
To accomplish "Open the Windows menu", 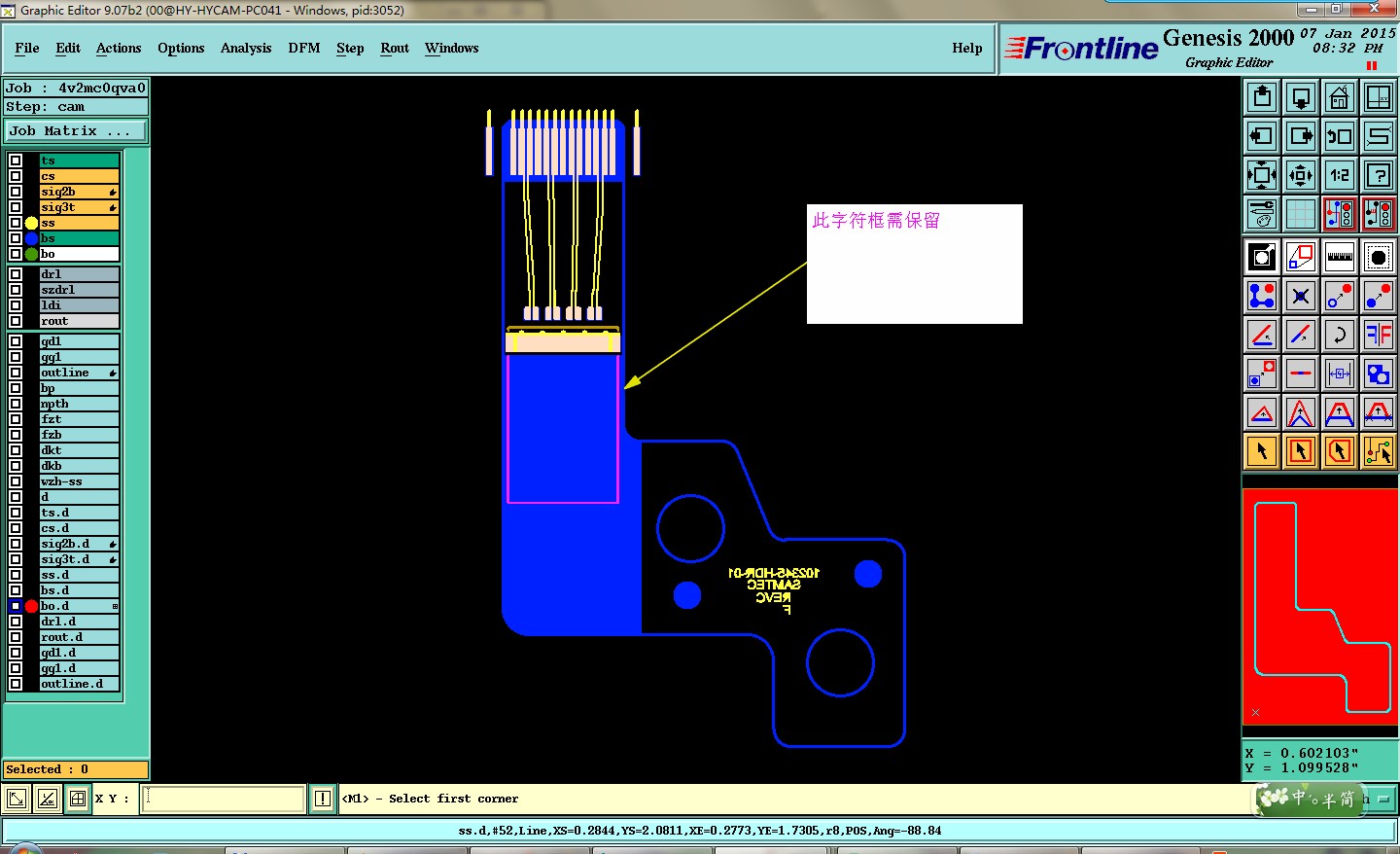I will coord(451,48).
